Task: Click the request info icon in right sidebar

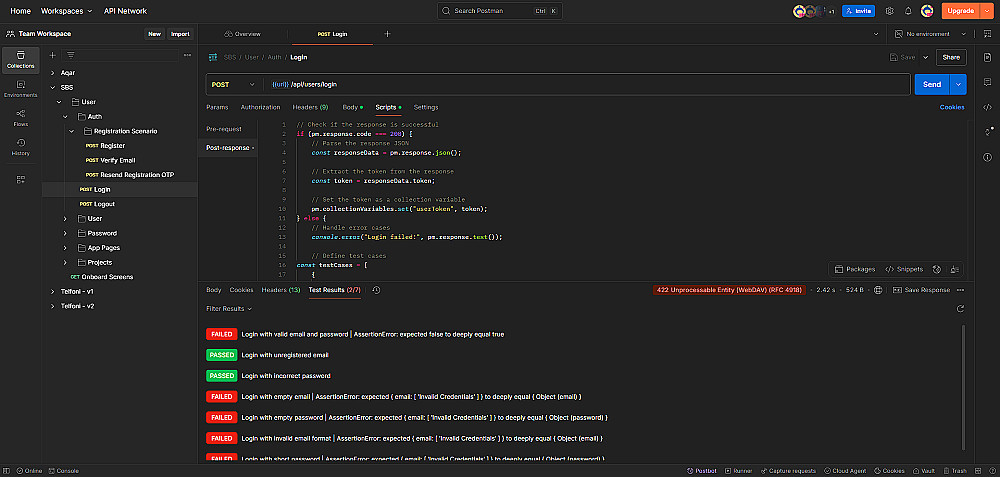Action: click(987, 157)
